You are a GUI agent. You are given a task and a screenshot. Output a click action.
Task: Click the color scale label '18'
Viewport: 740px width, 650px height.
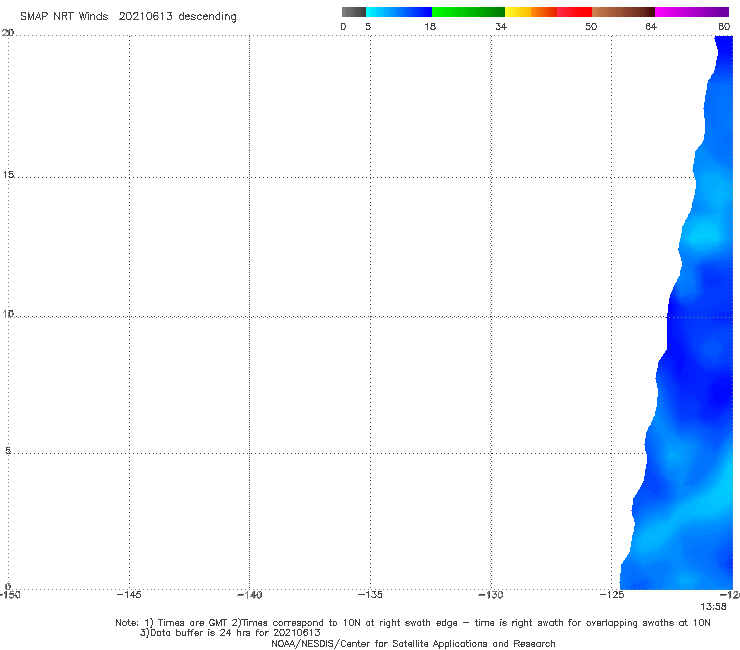point(430,26)
